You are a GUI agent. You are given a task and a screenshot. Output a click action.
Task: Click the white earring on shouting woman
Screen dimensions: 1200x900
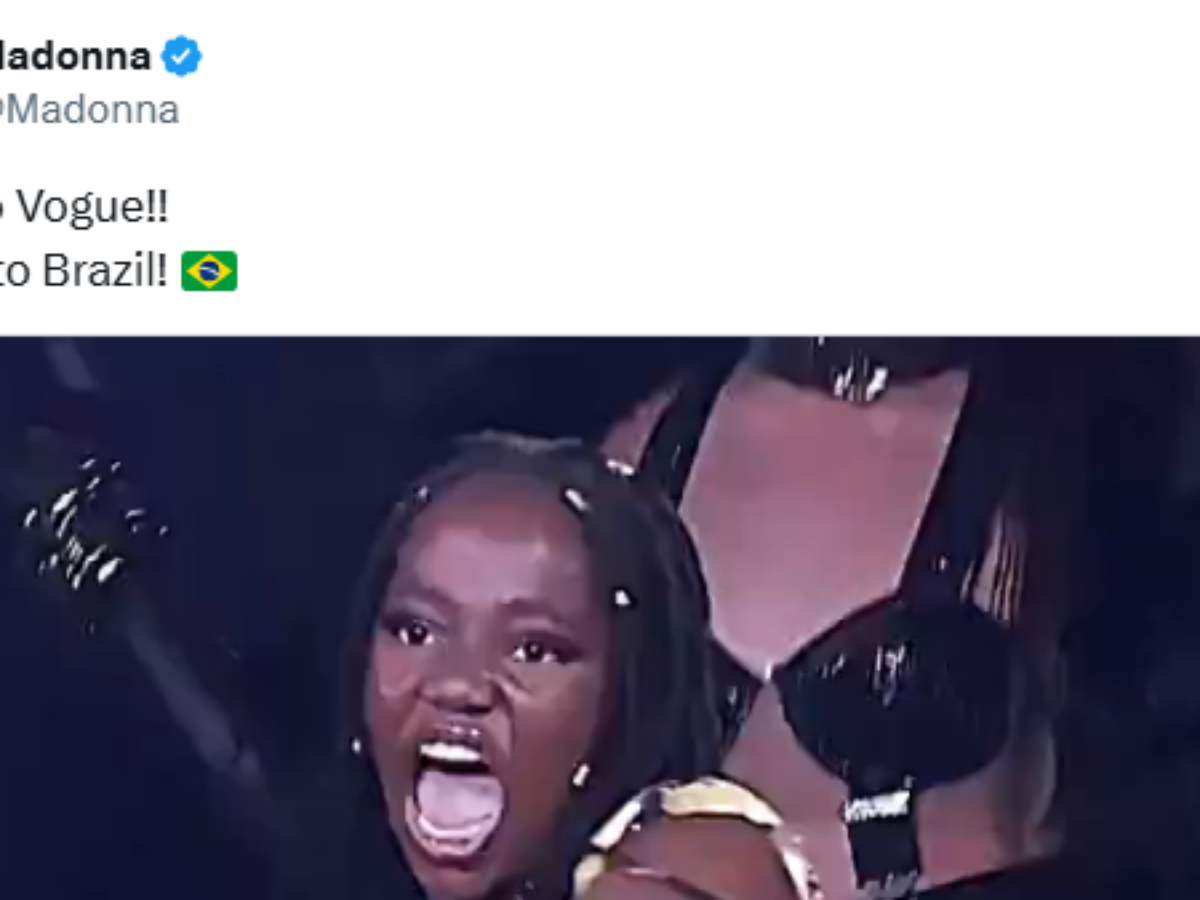click(581, 774)
